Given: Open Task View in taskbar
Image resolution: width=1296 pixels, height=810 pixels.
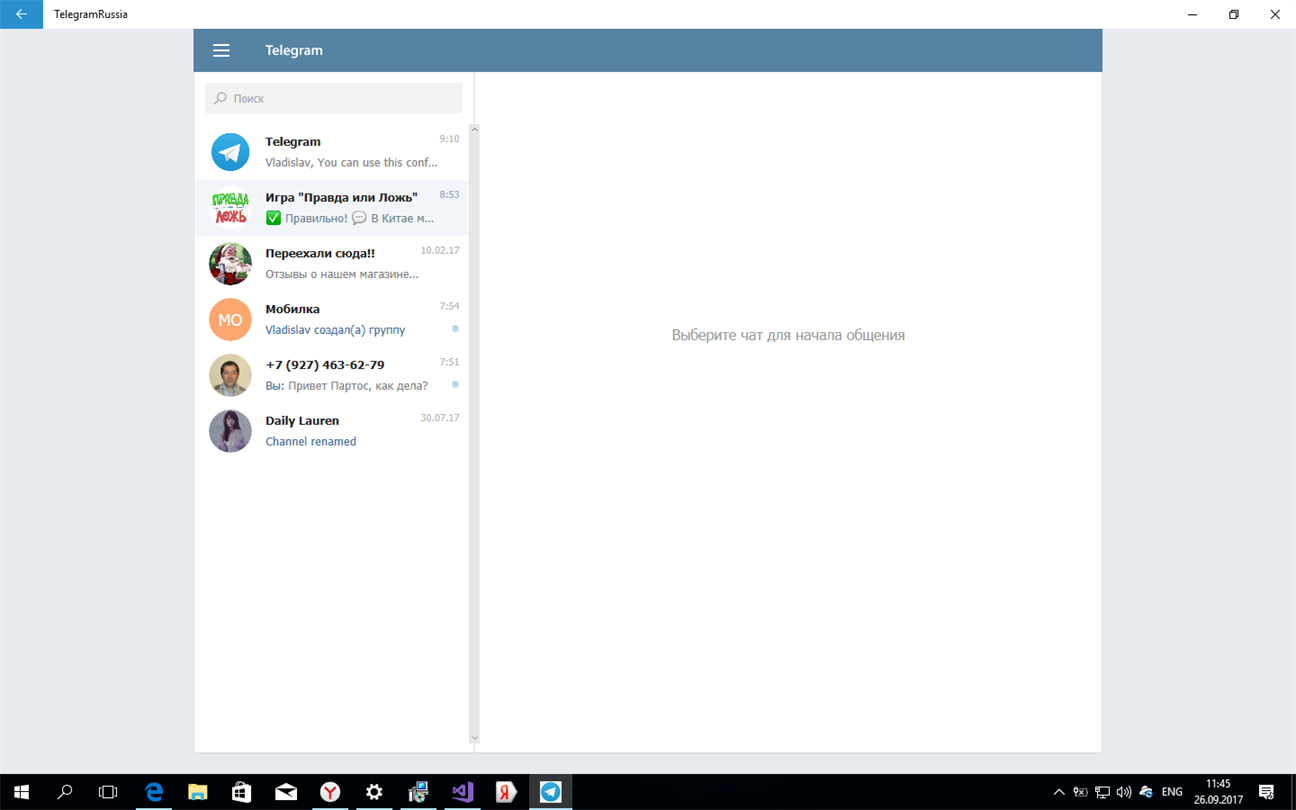Looking at the screenshot, I should 108,792.
